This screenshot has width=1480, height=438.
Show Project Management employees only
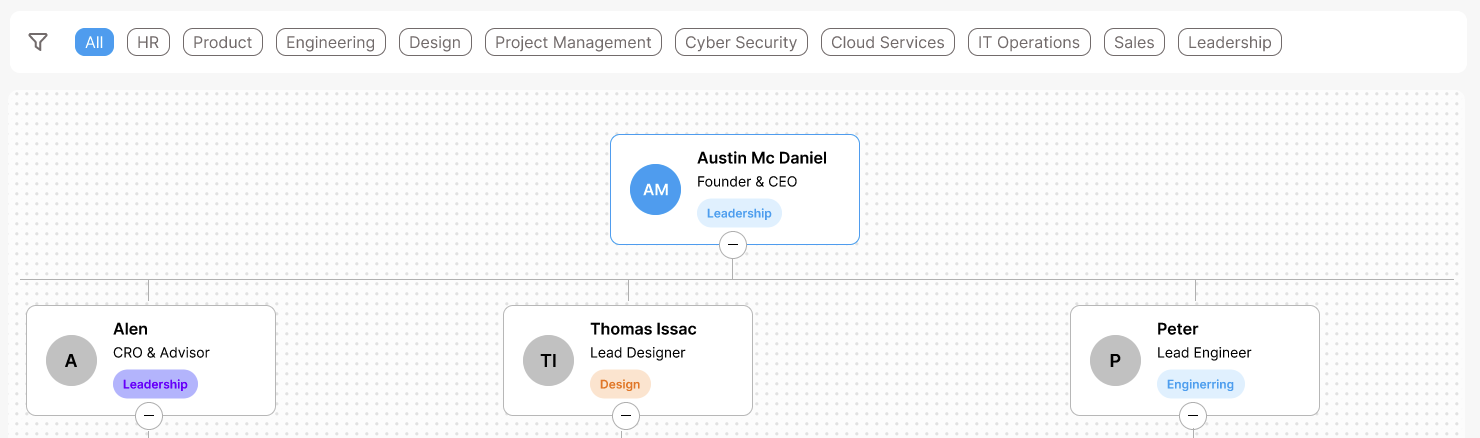[573, 42]
